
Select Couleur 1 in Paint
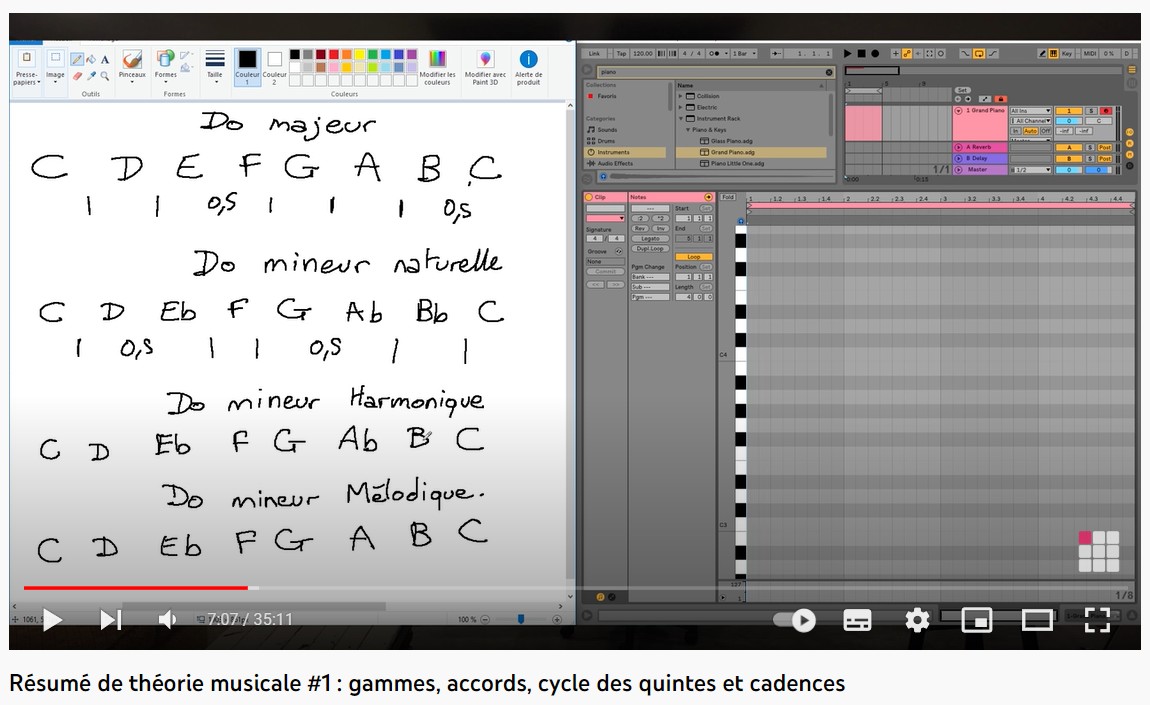click(247, 67)
